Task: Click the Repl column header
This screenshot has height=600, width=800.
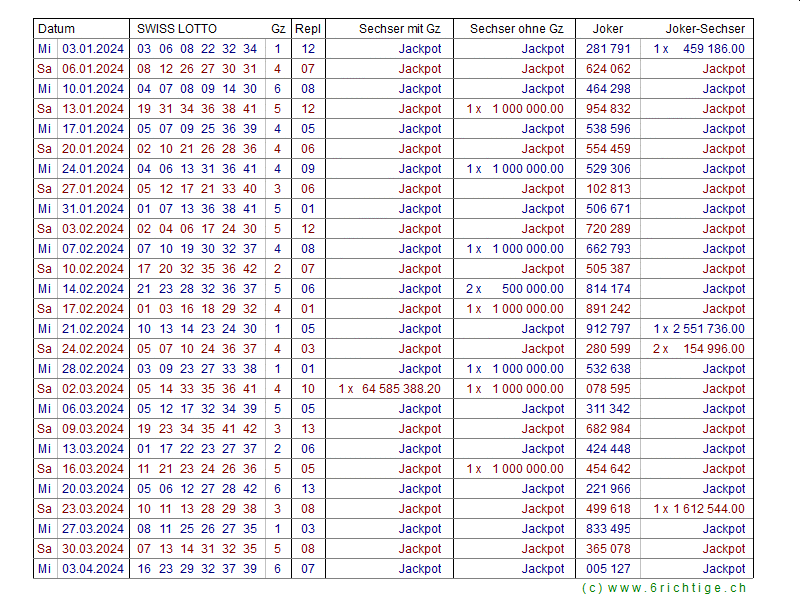Action: click(308, 29)
